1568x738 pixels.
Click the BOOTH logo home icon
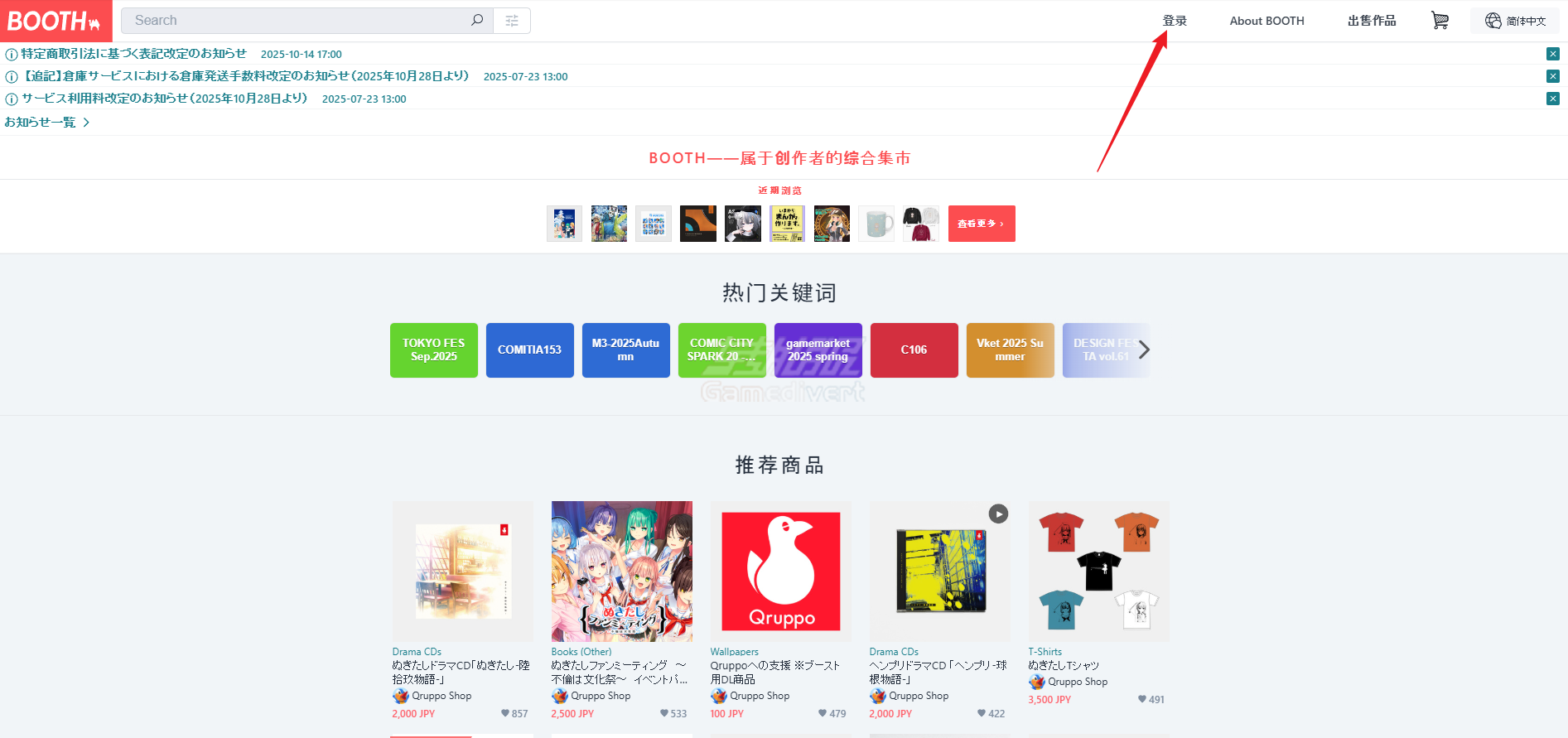(x=55, y=21)
